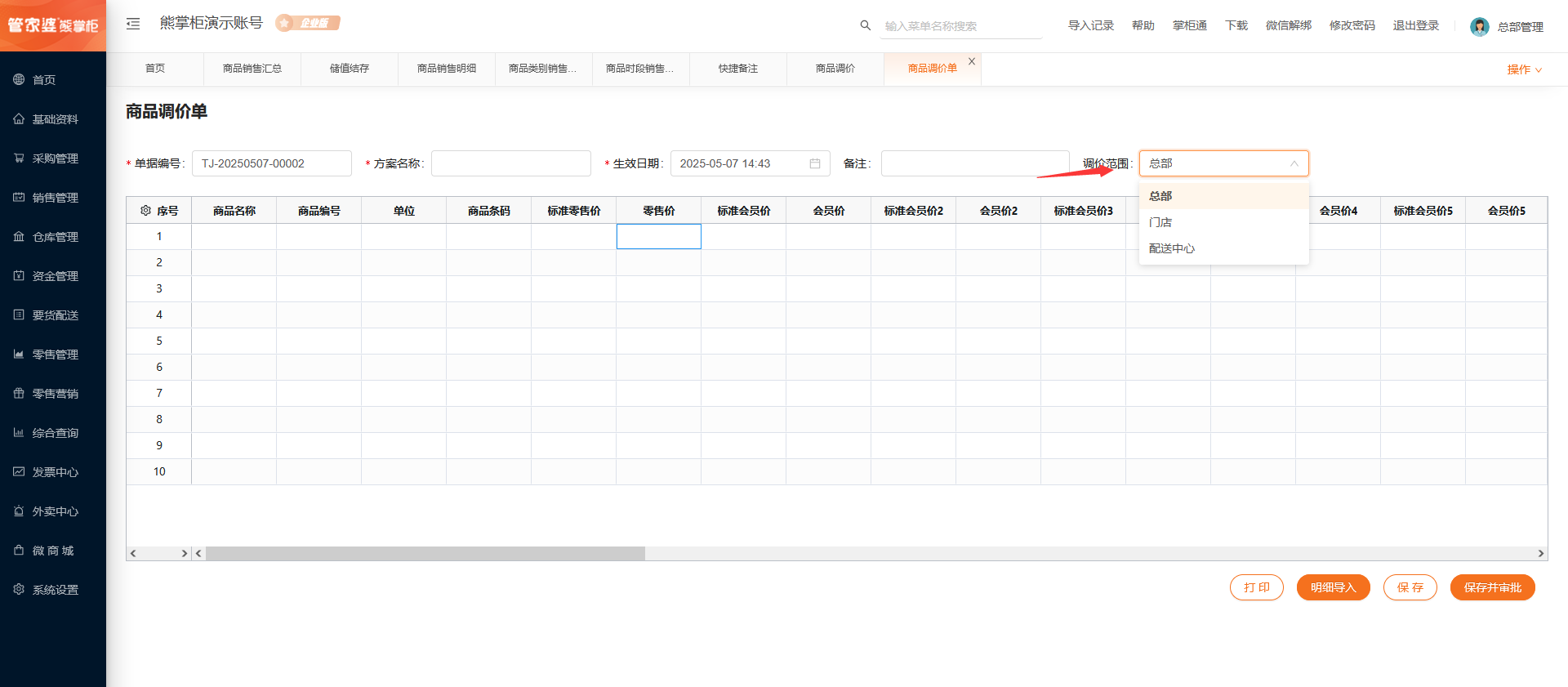
Task: Click the 发票中心 icon in sidebar
Action: (x=19, y=471)
